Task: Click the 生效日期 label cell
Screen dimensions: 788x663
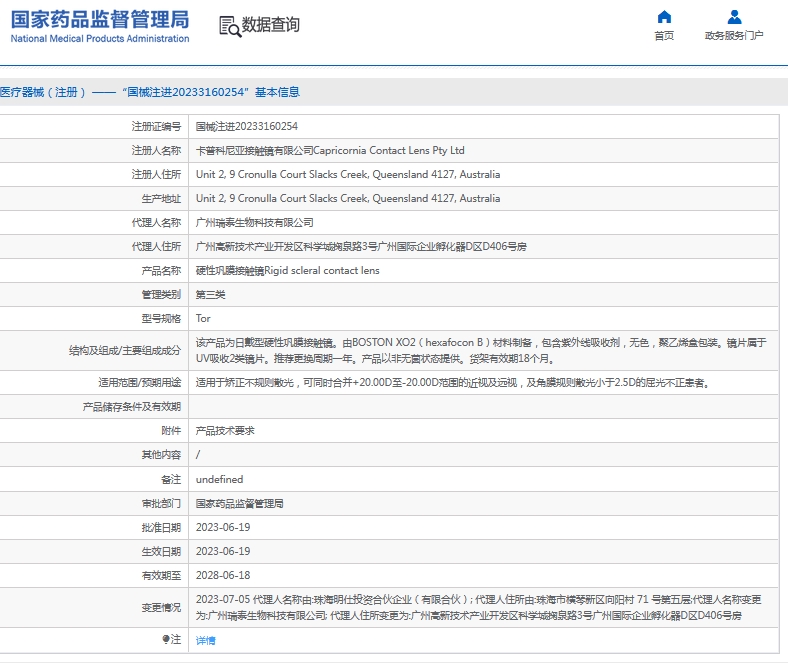Action: point(94,552)
